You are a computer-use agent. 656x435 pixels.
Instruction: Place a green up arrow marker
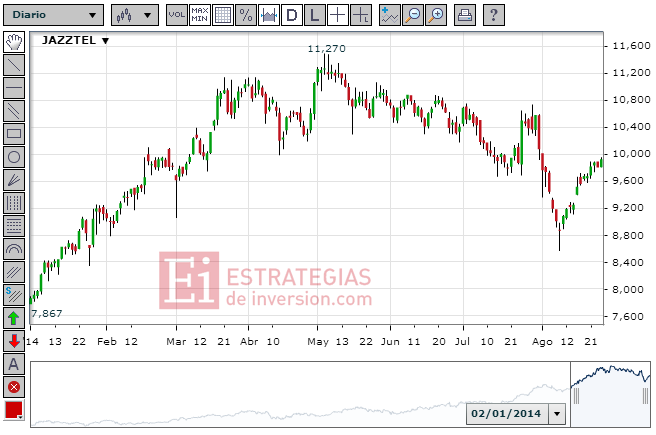14,318
